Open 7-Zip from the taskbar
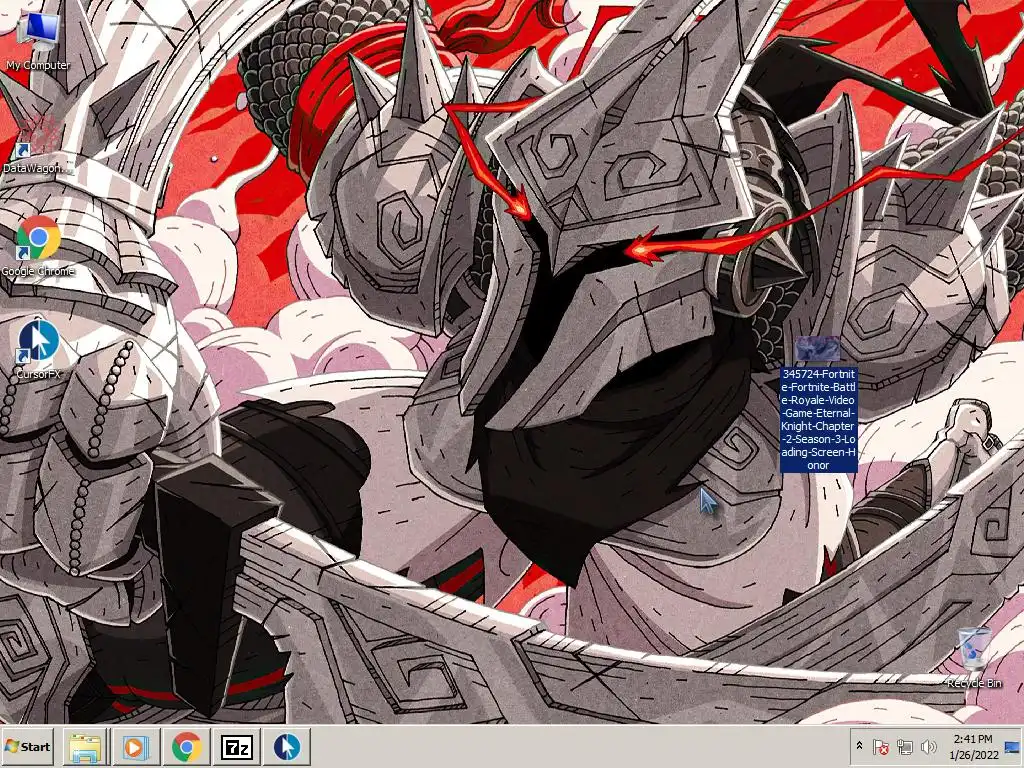 tap(237, 746)
